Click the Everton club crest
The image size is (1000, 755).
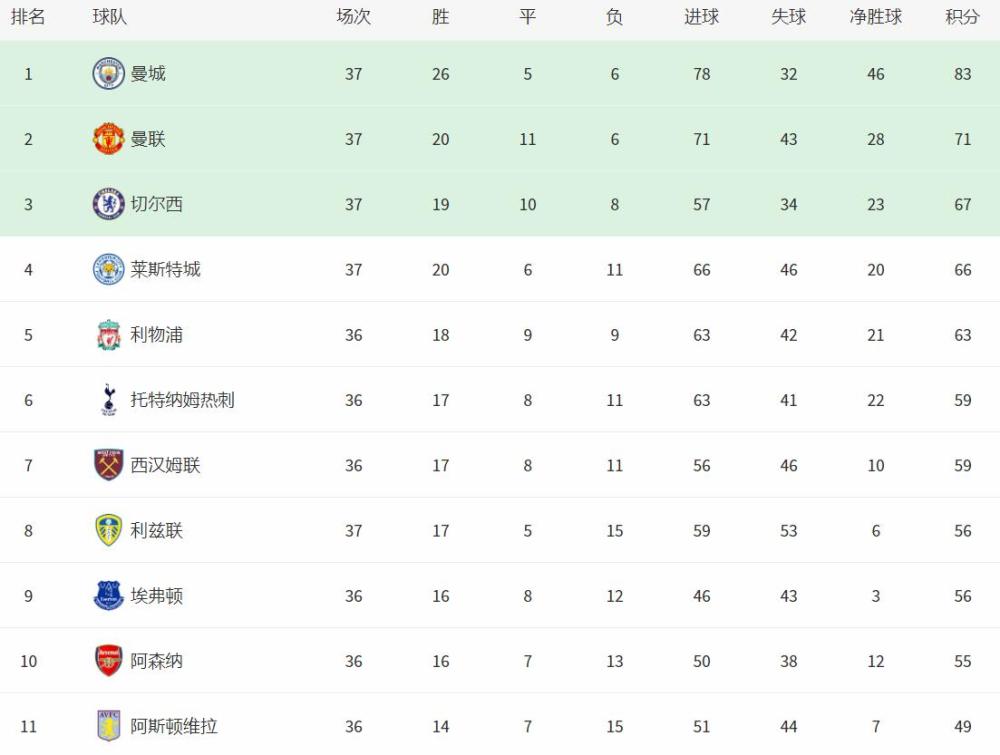(108, 596)
